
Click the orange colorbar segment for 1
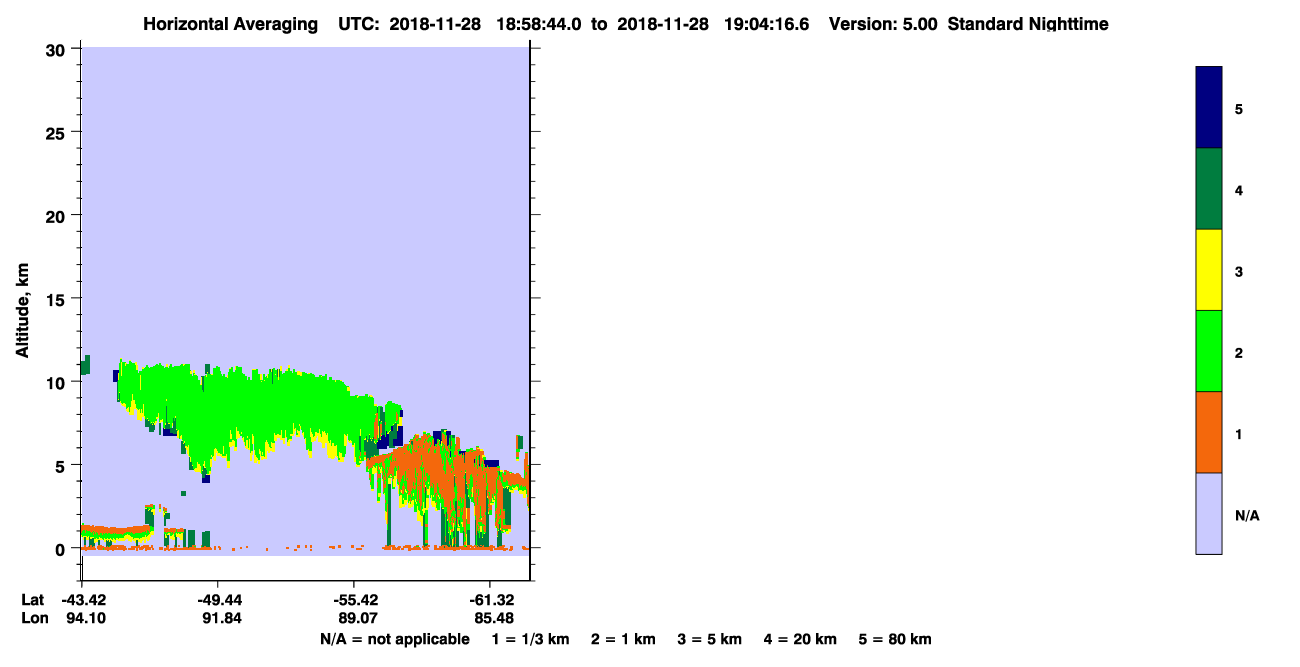1208,432
